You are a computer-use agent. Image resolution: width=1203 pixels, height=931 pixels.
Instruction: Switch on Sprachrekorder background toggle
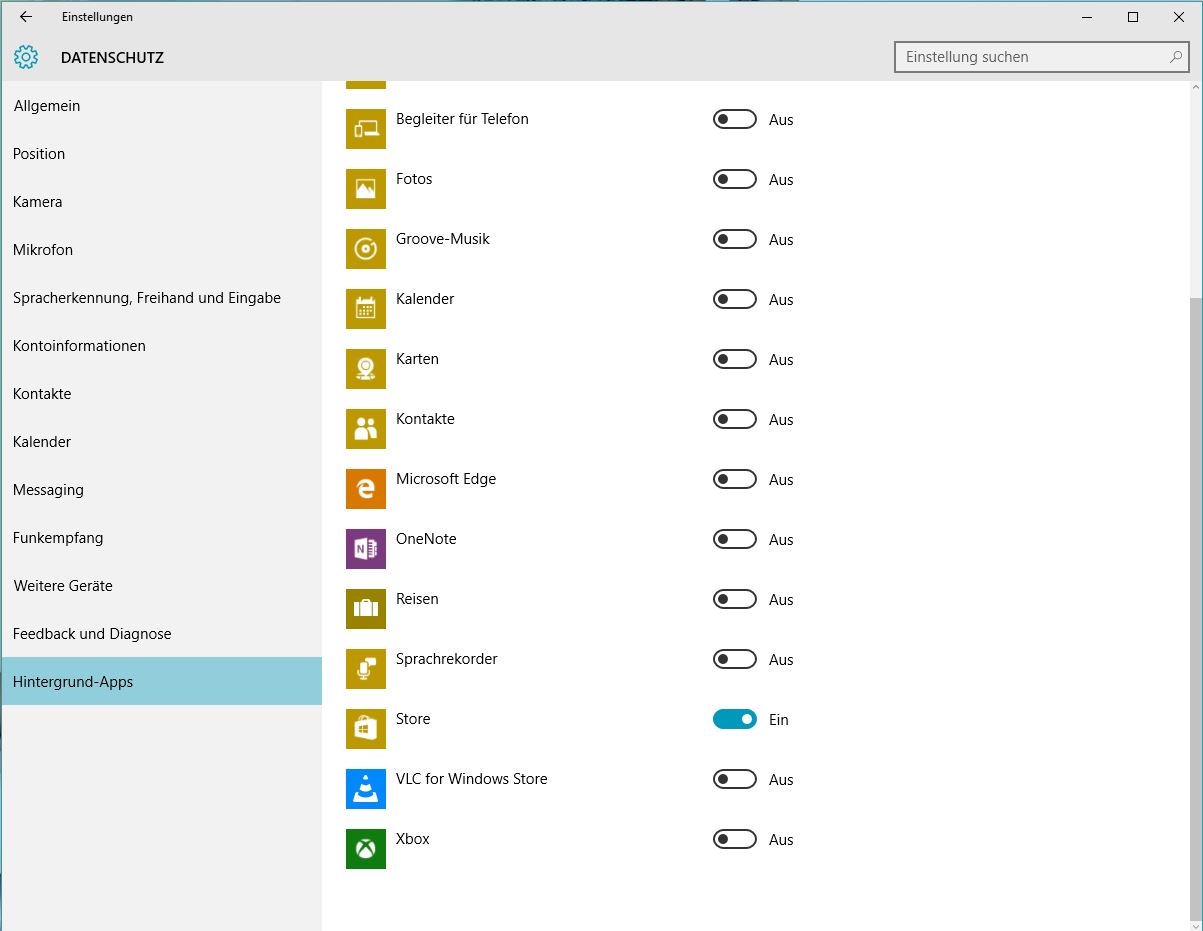tap(735, 659)
